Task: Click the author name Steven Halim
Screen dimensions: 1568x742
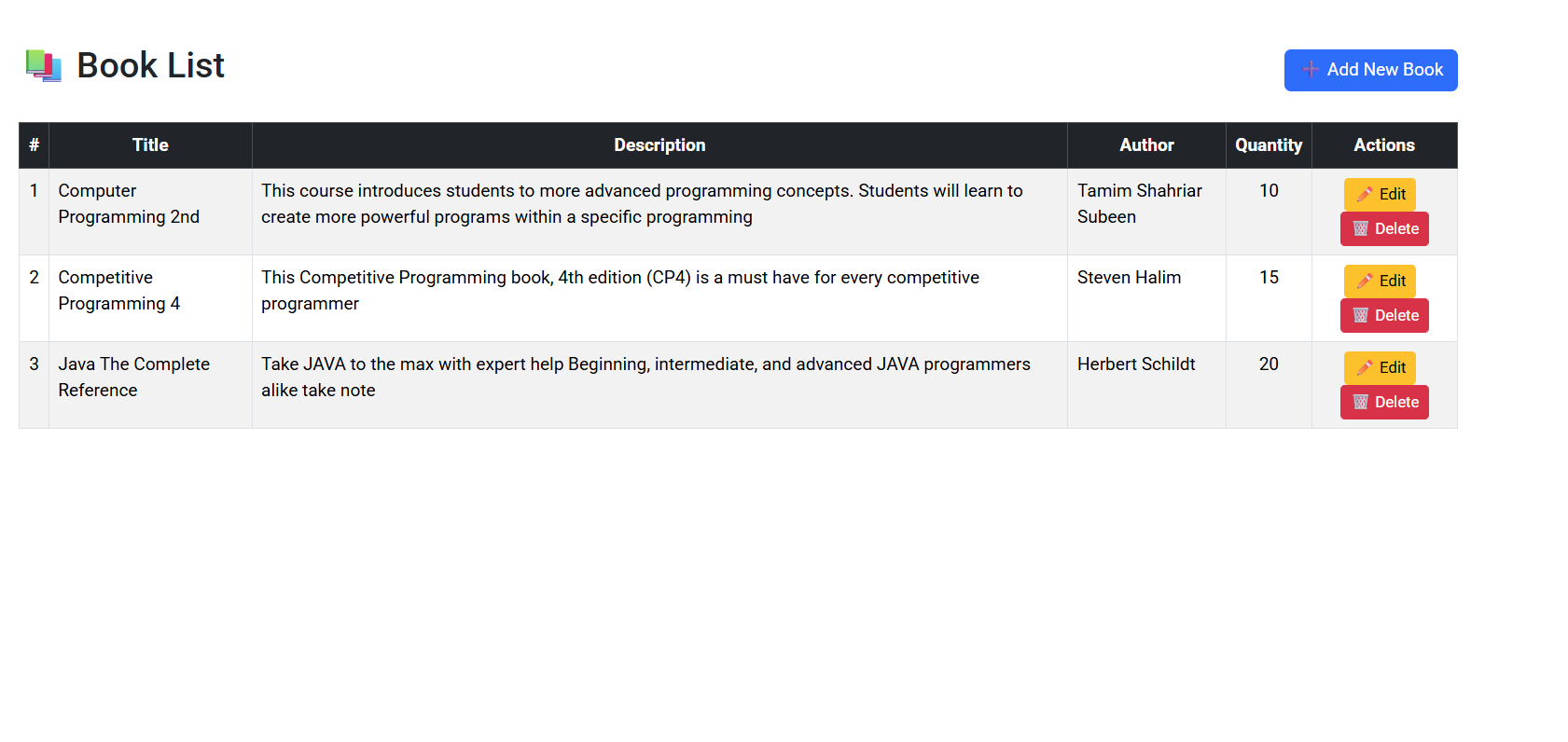Action: [1129, 278]
